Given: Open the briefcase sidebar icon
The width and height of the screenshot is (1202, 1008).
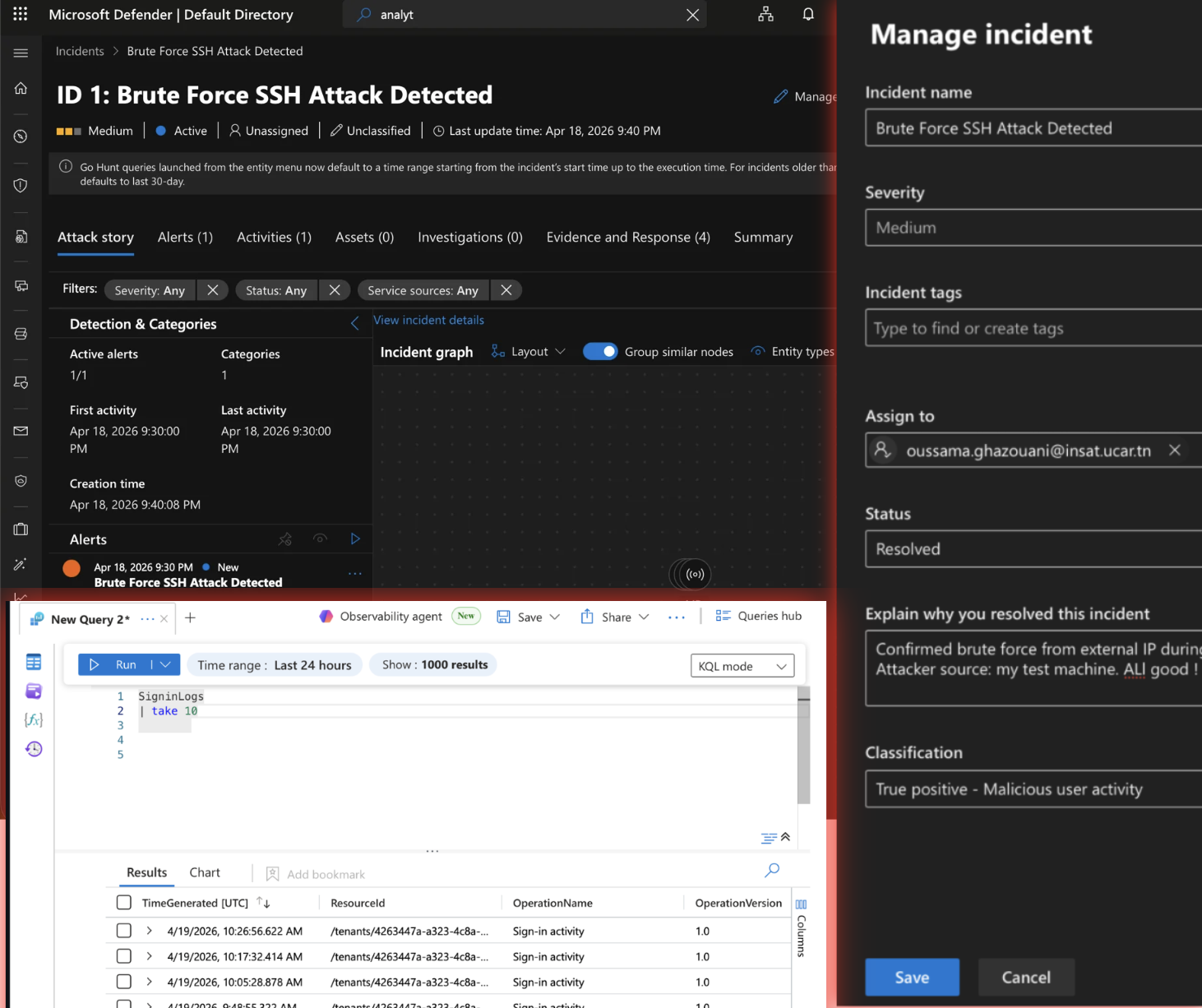Looking at the screenshot, I should [21, 529].
